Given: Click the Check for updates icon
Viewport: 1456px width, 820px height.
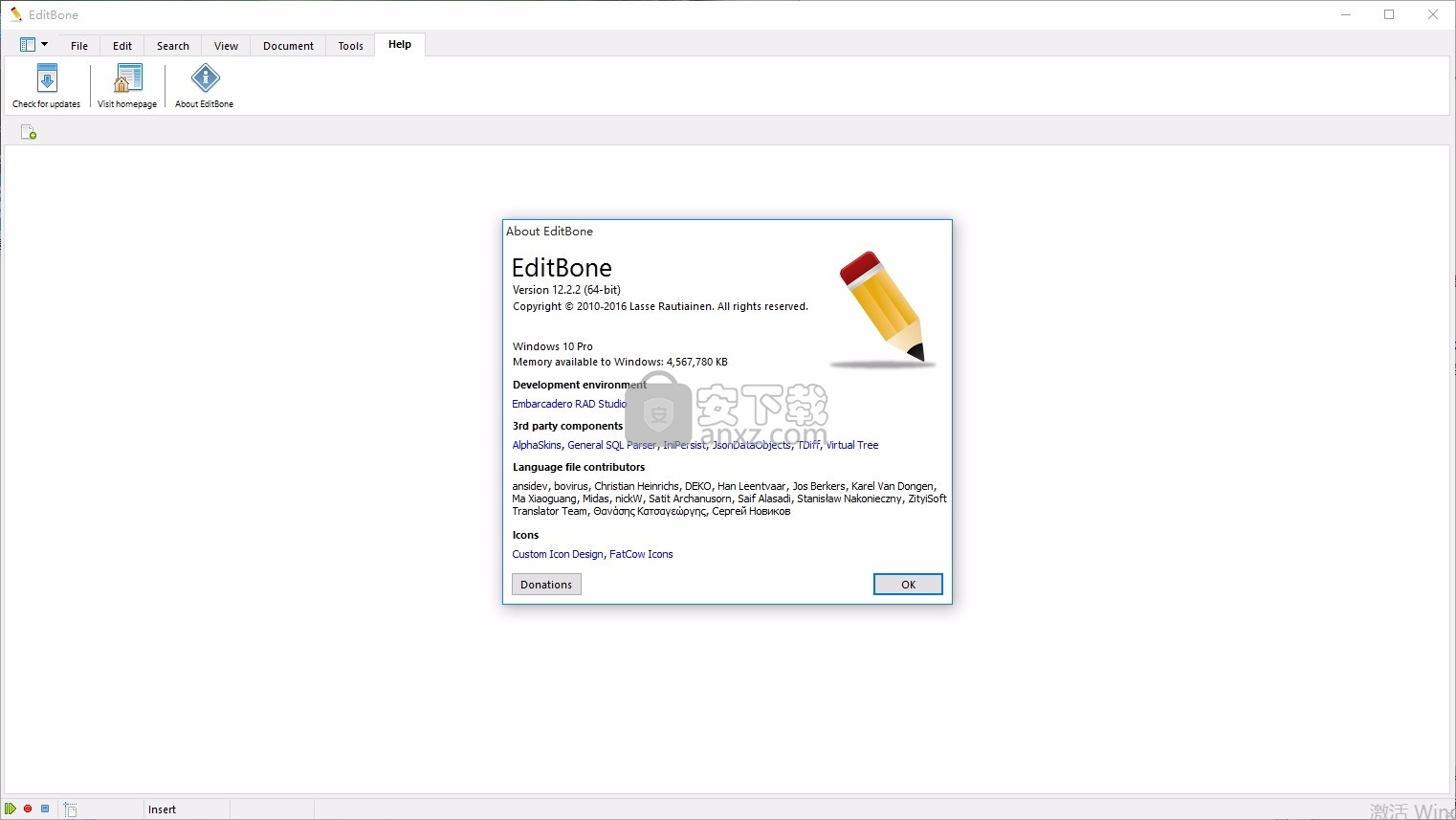Looking at the screenshot, I should pyautogui.click(x=47, y=78).
